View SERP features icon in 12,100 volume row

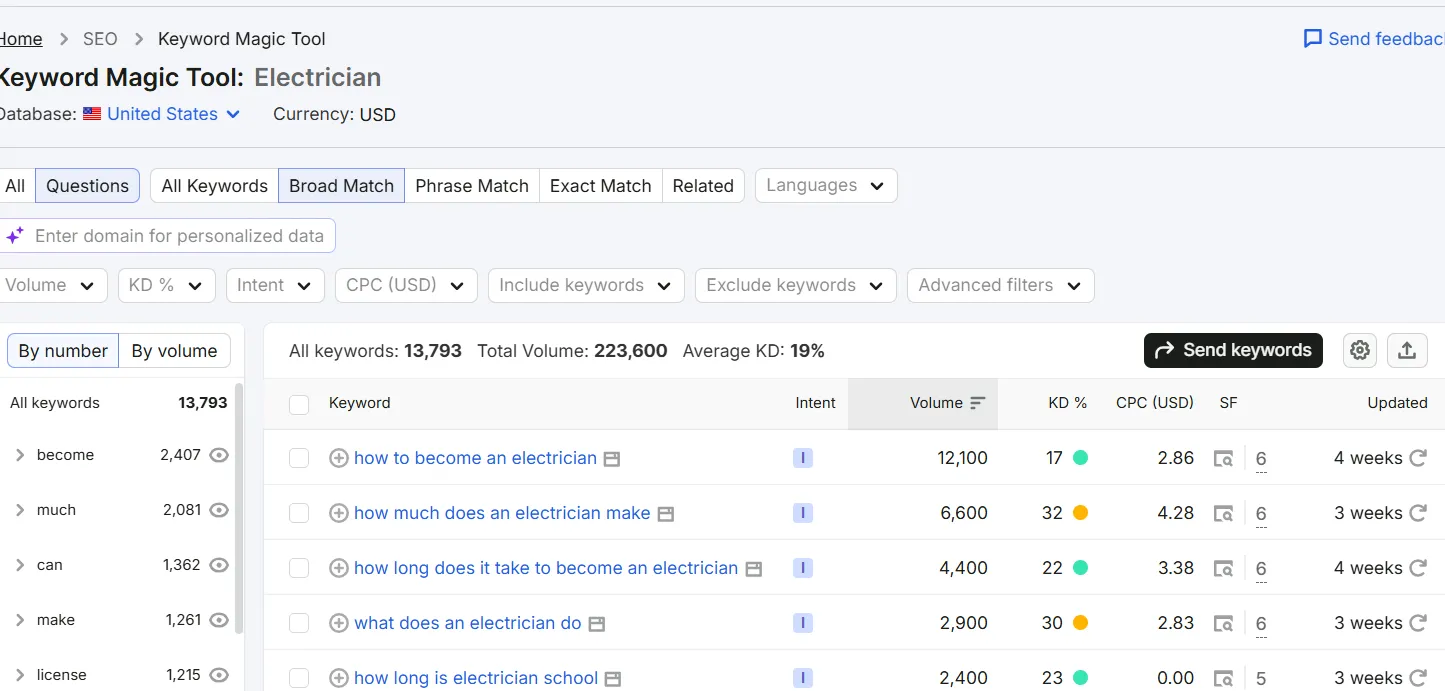point(1223,459)
